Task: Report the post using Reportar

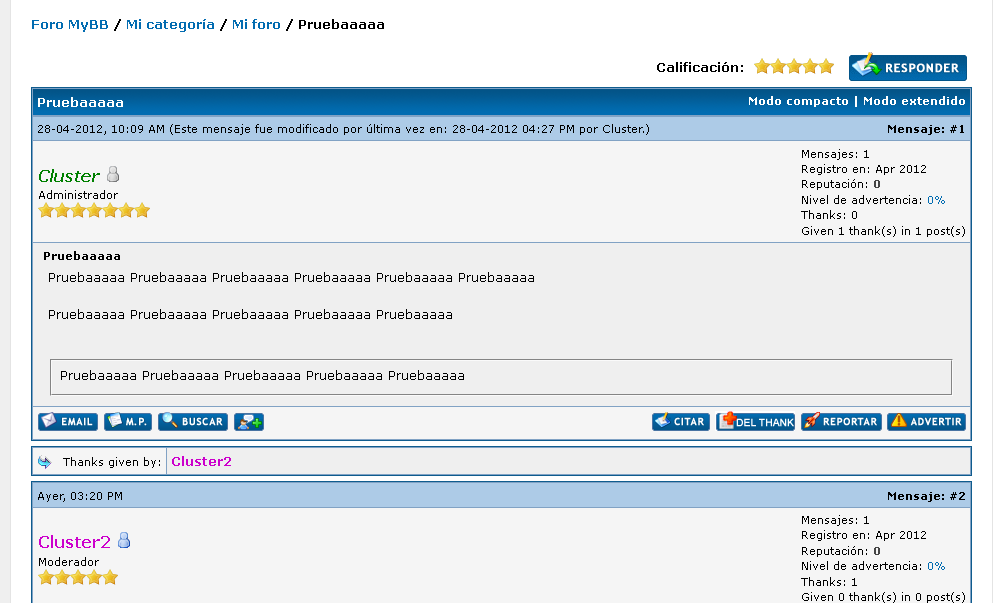Action: click(x=841, y=422)
